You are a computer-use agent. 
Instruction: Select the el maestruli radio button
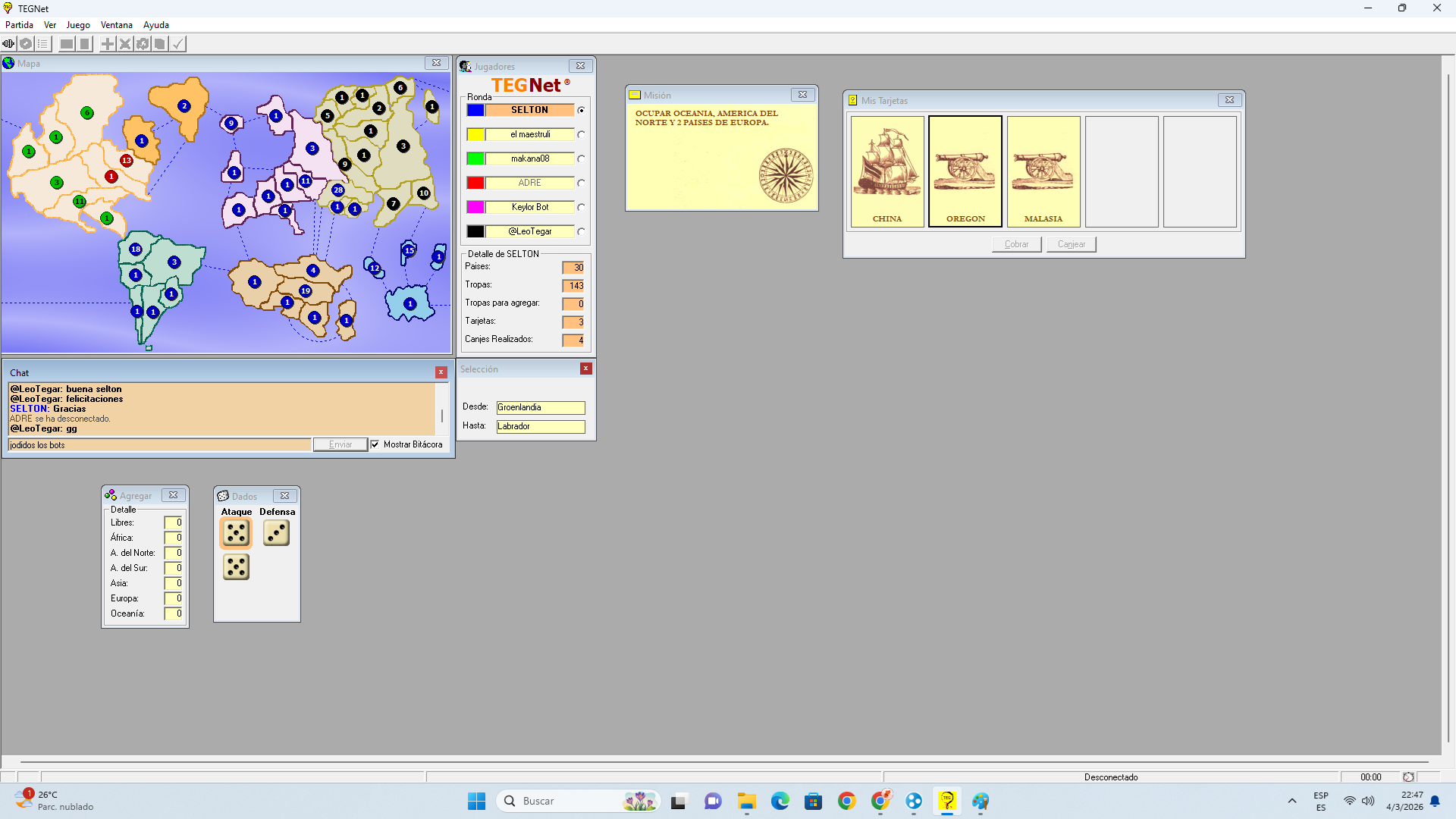(x=581, y=134)
